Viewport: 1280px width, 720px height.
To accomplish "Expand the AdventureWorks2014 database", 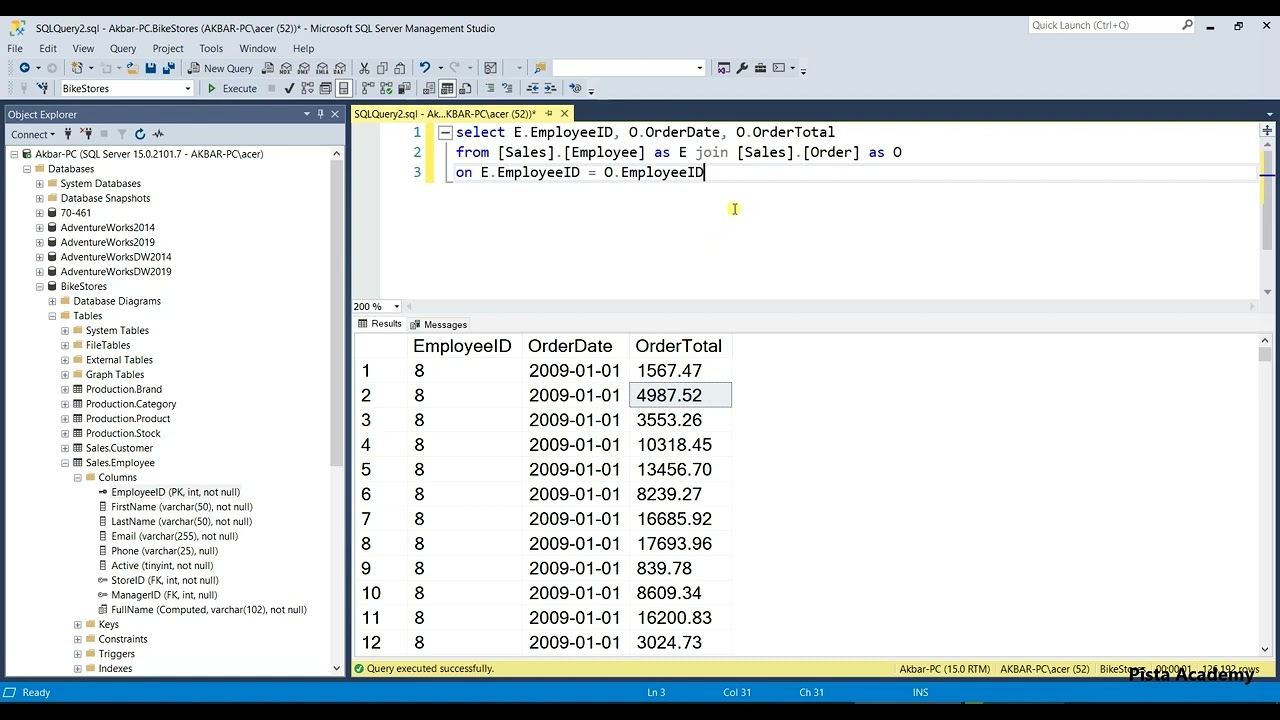I will click(40, 227).
